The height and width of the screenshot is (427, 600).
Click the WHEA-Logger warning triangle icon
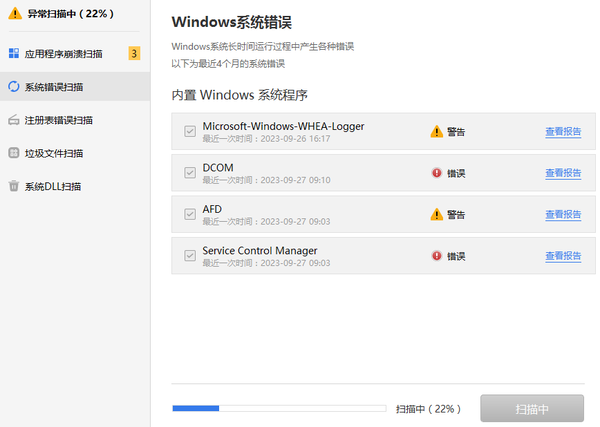tap(436, 131)
